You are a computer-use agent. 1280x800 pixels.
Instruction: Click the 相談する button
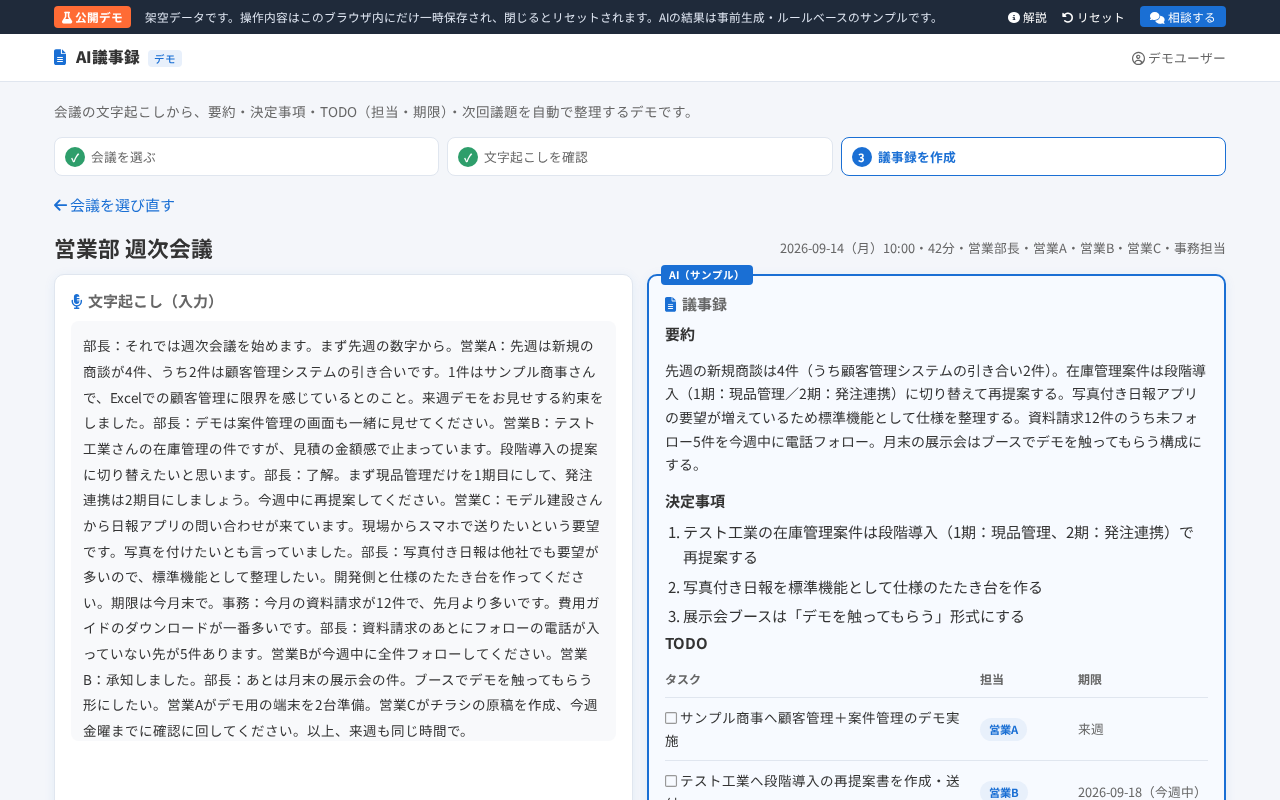[1182, 17]
